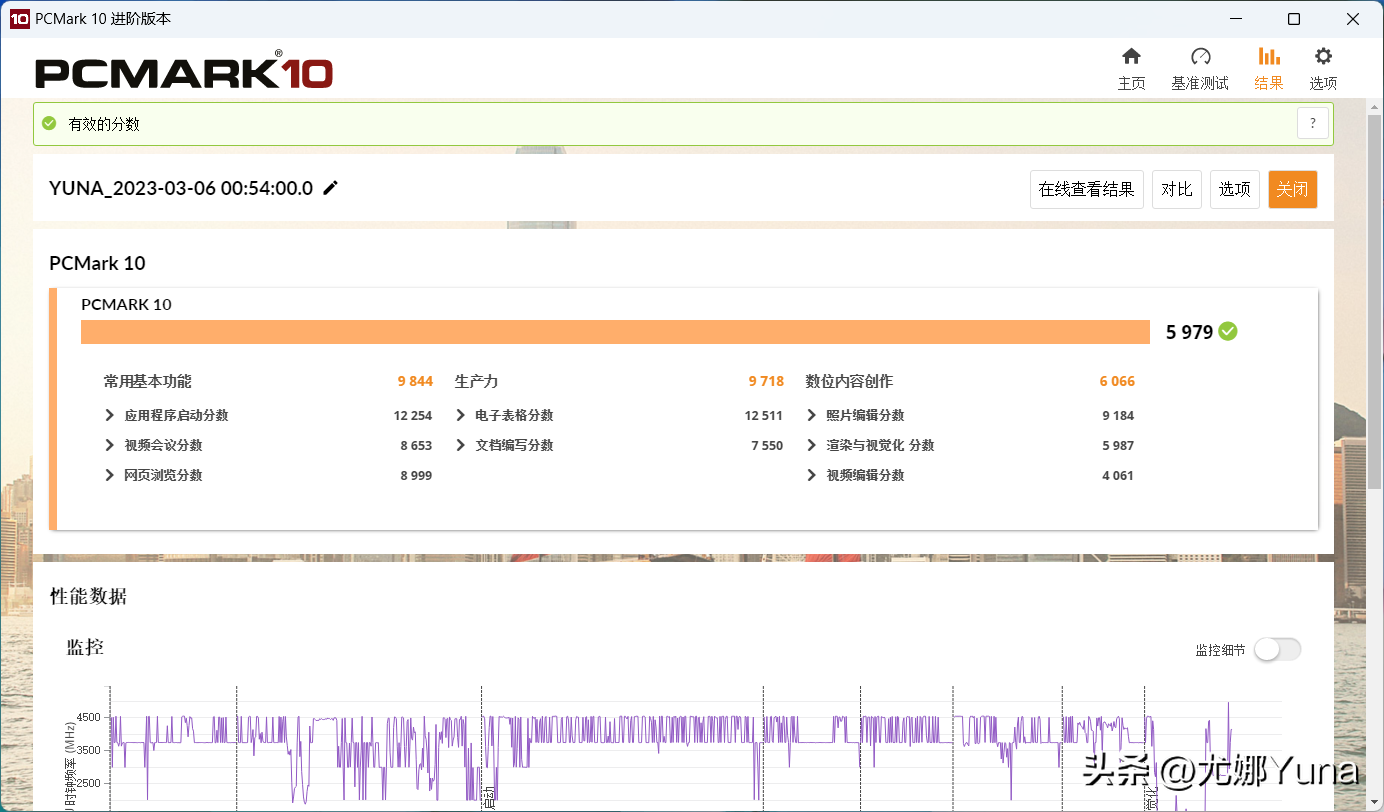Viewport: 1384px width, 812px height.
Task: Click the 常用基本功能 heading
Action: [x=147, y=381]
